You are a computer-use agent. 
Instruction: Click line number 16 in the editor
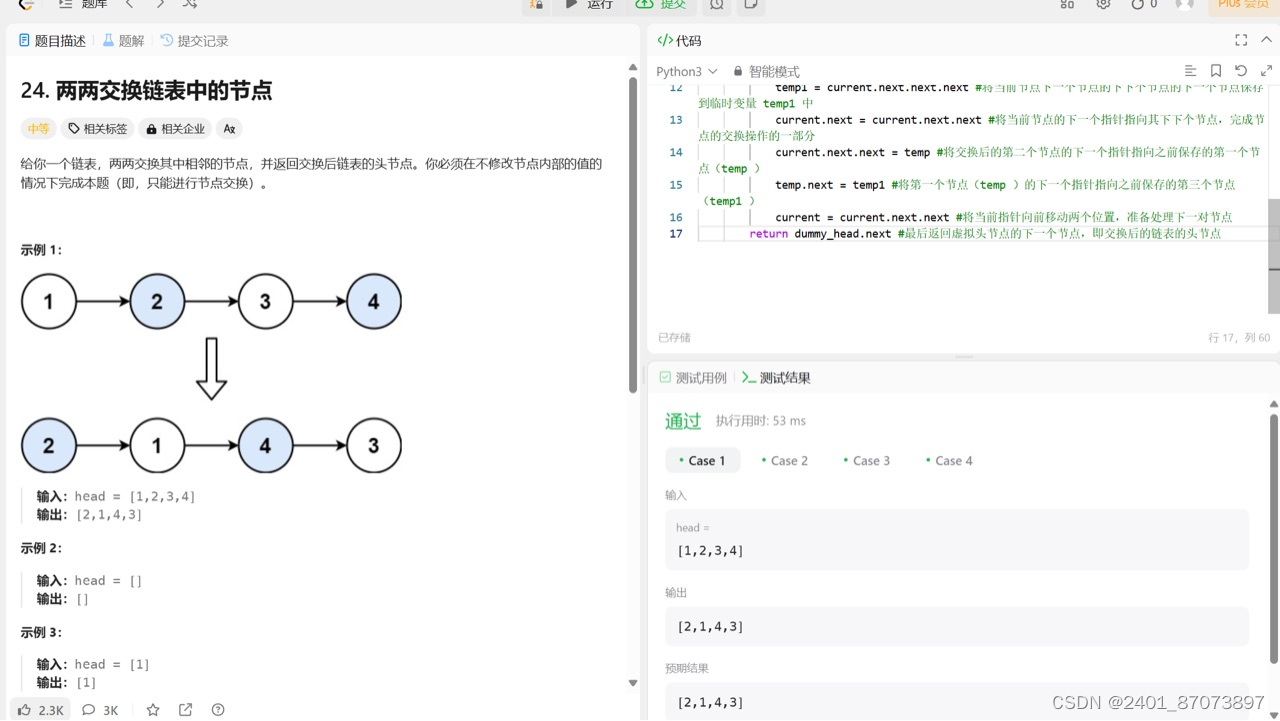[x=676, y=217]
